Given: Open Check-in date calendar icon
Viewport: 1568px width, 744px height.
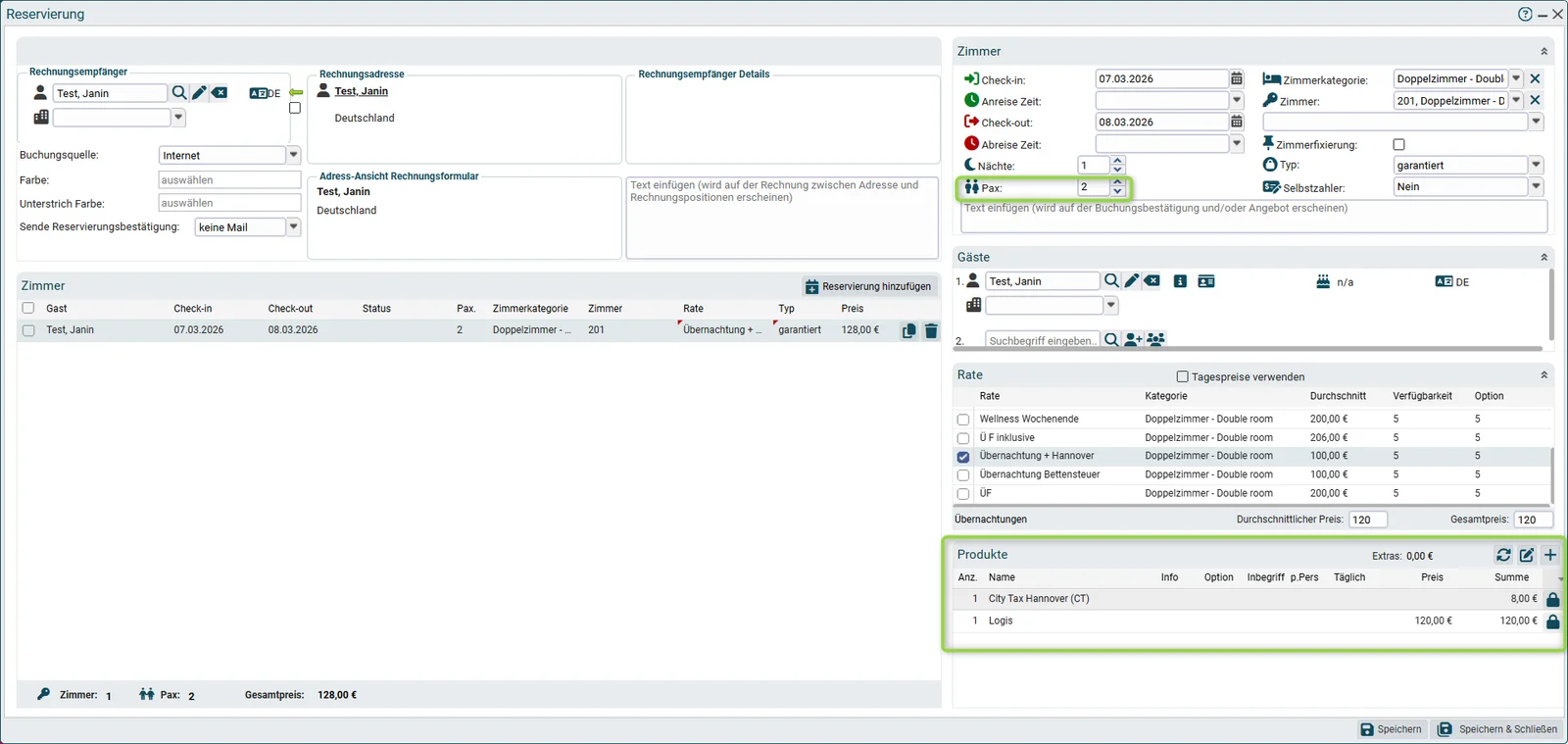Looking at the screenshot, I should (1237, 78).
